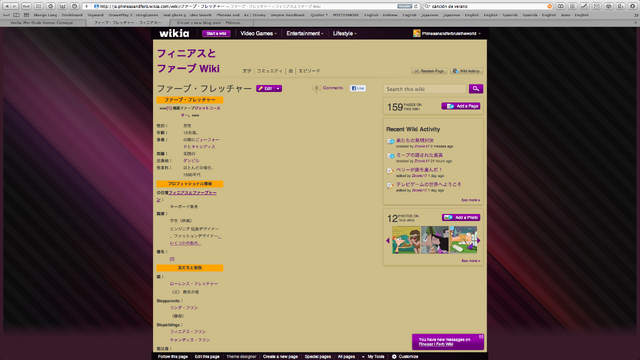Open the フィニアスとファーブ Wiki title link

click(188, 61)
